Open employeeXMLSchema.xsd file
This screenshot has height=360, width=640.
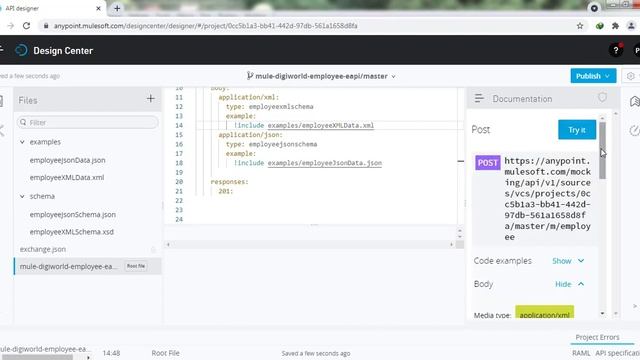click(71, 232)
